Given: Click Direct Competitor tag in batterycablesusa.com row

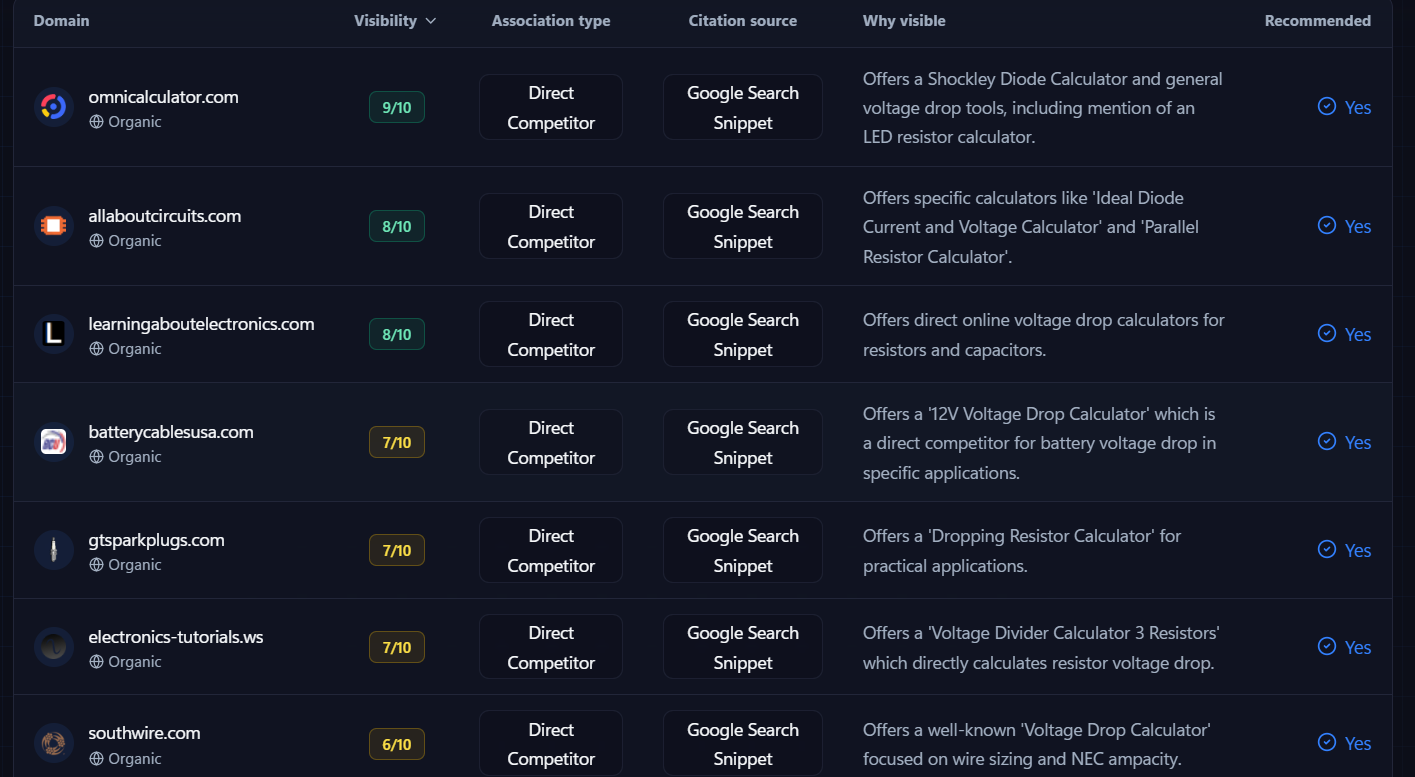Looking at the screenshot, I should (551, 442).
